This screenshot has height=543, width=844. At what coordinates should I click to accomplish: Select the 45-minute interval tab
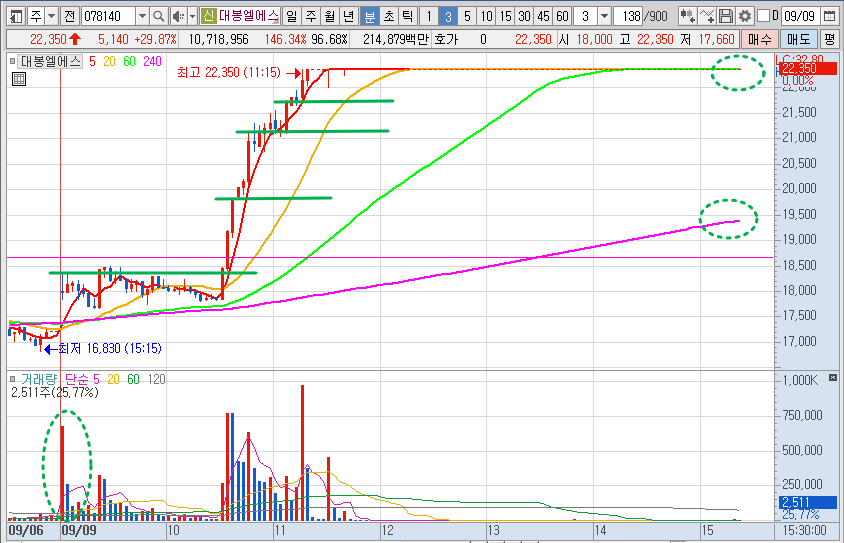tap(544, 17)
